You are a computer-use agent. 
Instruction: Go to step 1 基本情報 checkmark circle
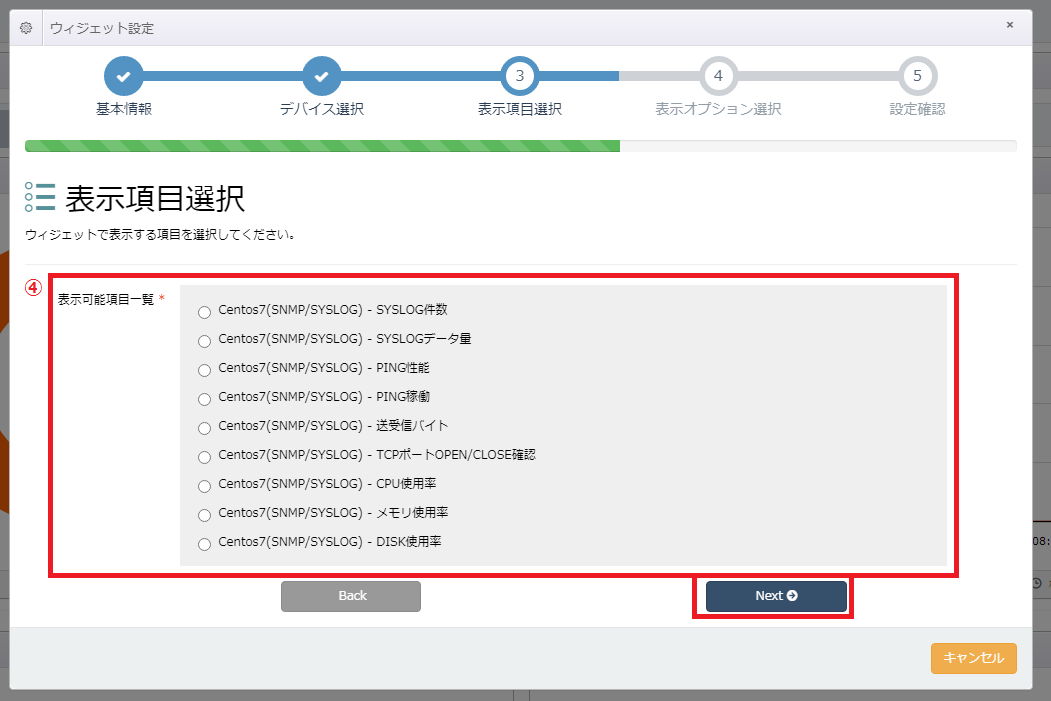pos(123,76)
